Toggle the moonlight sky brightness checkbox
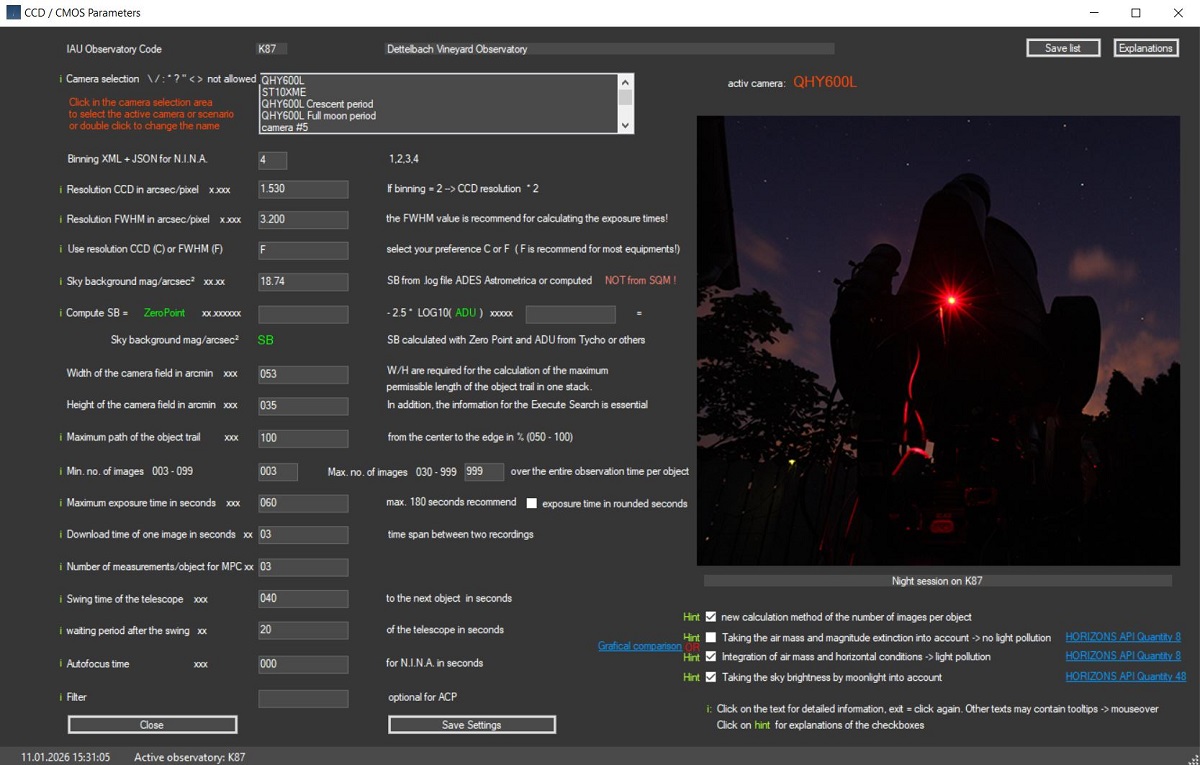This screenshot has height=765, width=1200. tap(711, 677)
